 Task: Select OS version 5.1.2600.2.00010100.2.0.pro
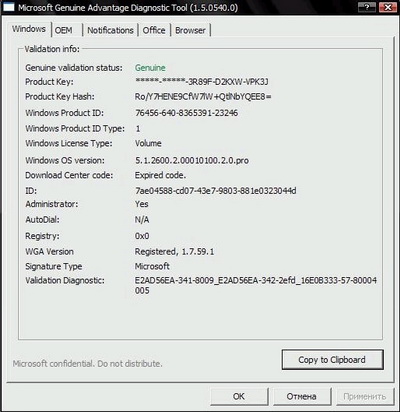tap(192, 160)
